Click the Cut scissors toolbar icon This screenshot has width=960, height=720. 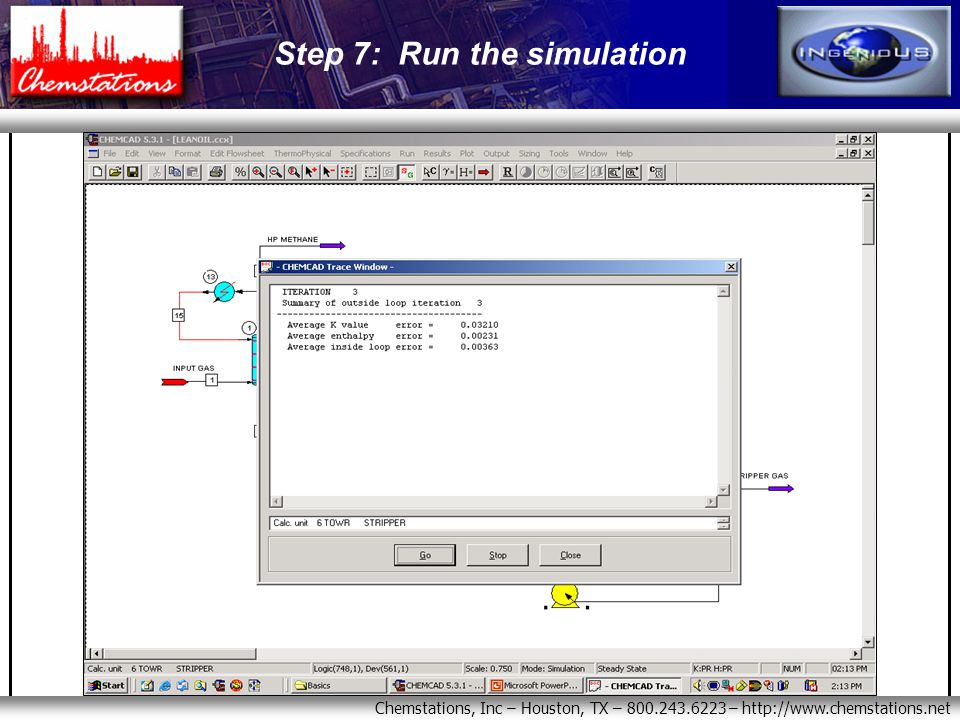[157, 172]
